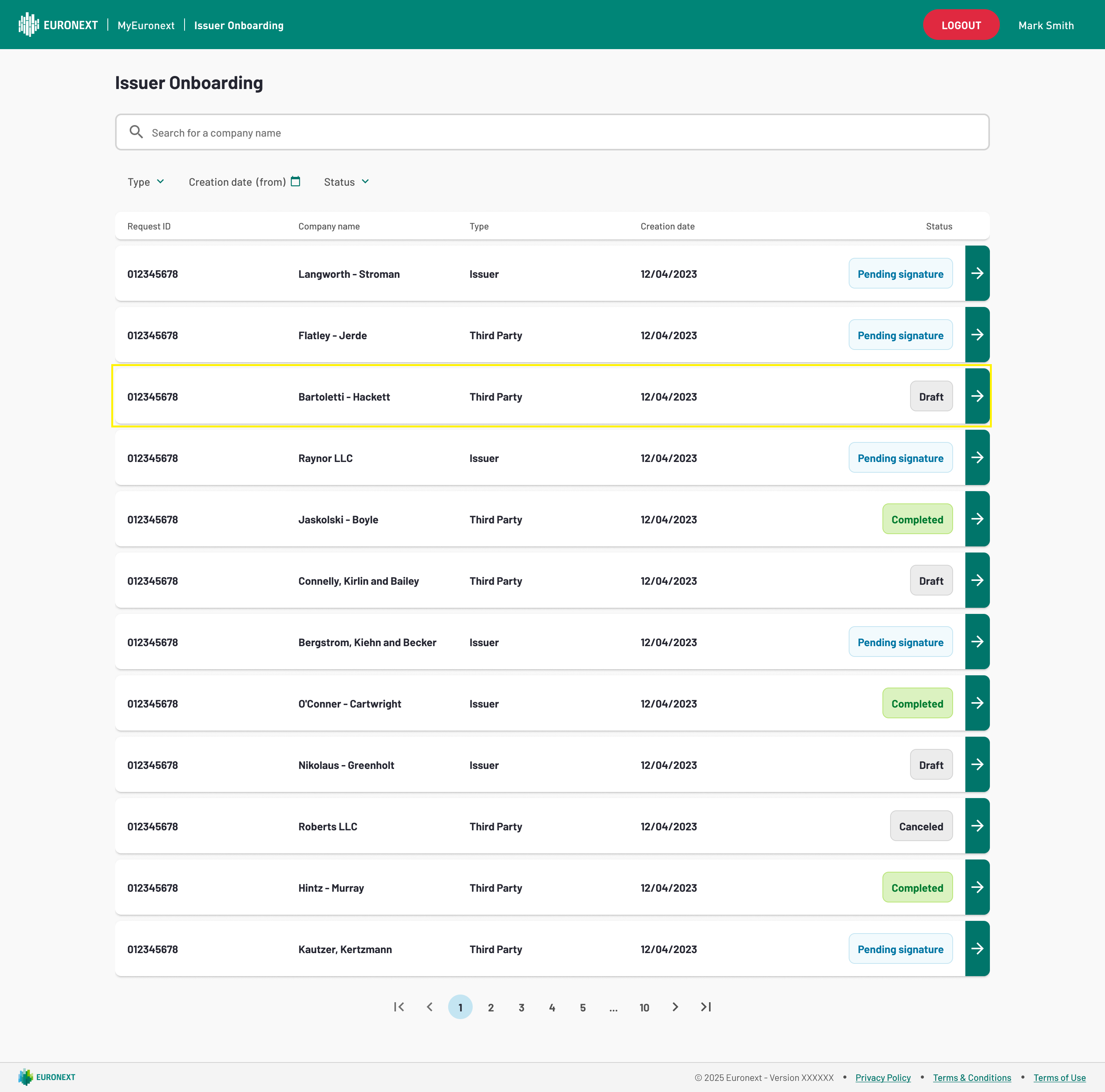Open the Mark Smith user menu
The image size is (1105, 1092).
point(1046,25)
